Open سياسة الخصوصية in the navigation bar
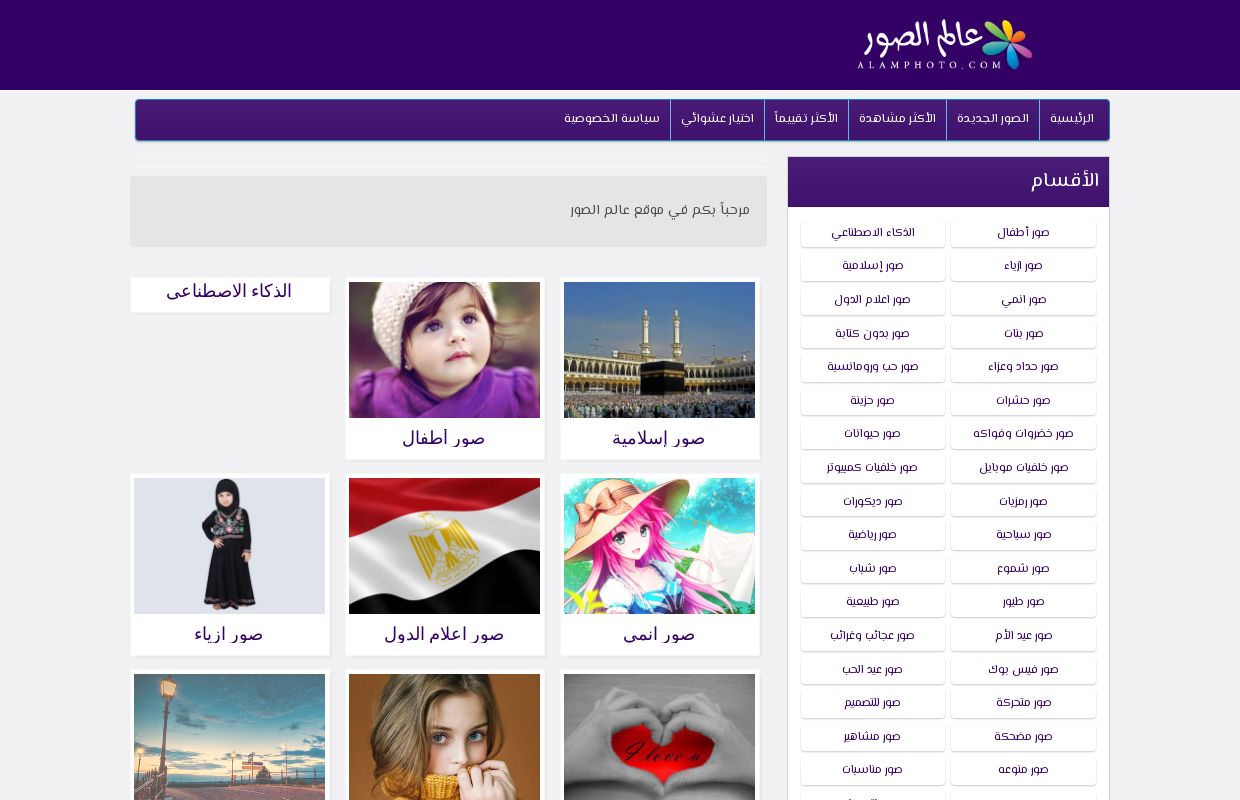The width and height of the screenshot is (1240, 800). (x=612, y=119)
